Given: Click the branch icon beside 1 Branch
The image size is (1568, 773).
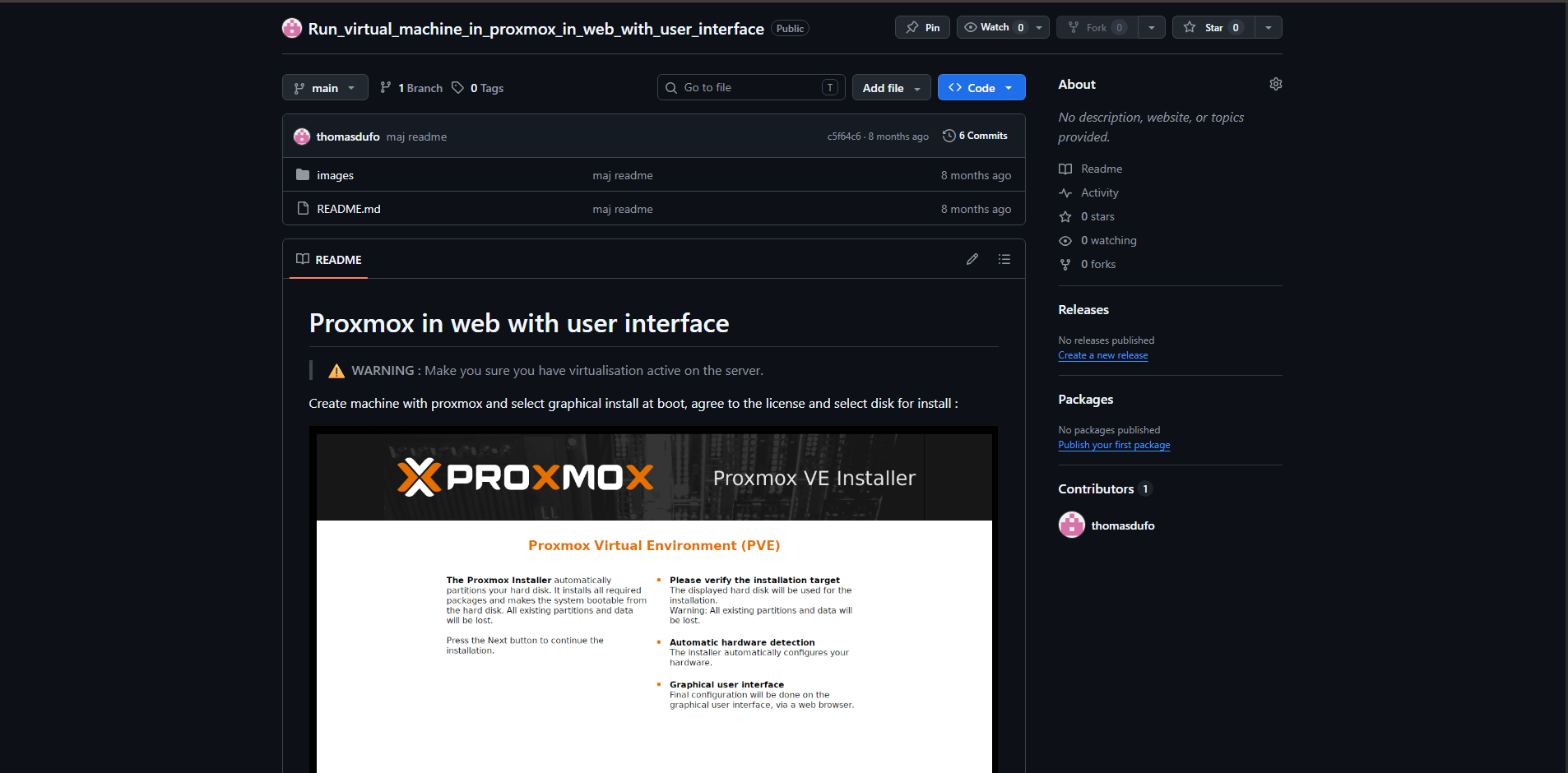Looking at the screenshot, I should (x=386, y=87).
